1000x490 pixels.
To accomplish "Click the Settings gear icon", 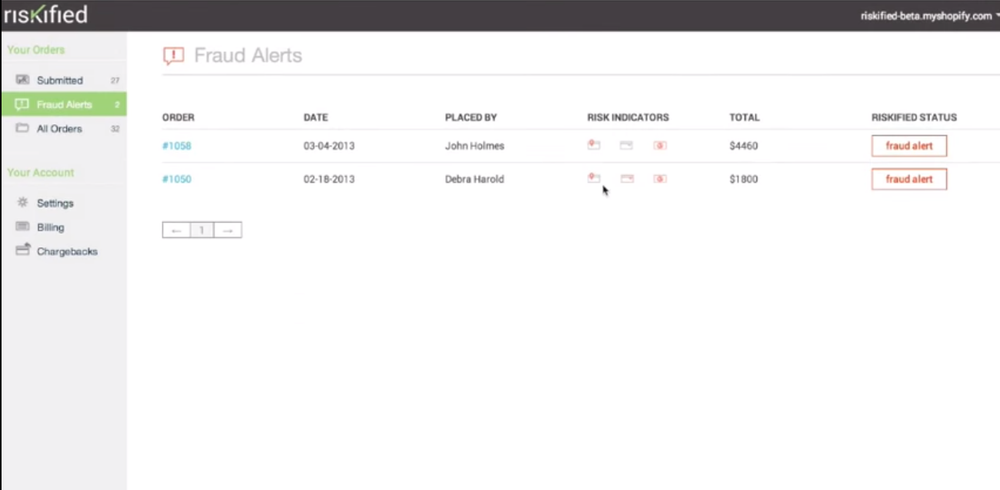I will (x=22, y=202).
